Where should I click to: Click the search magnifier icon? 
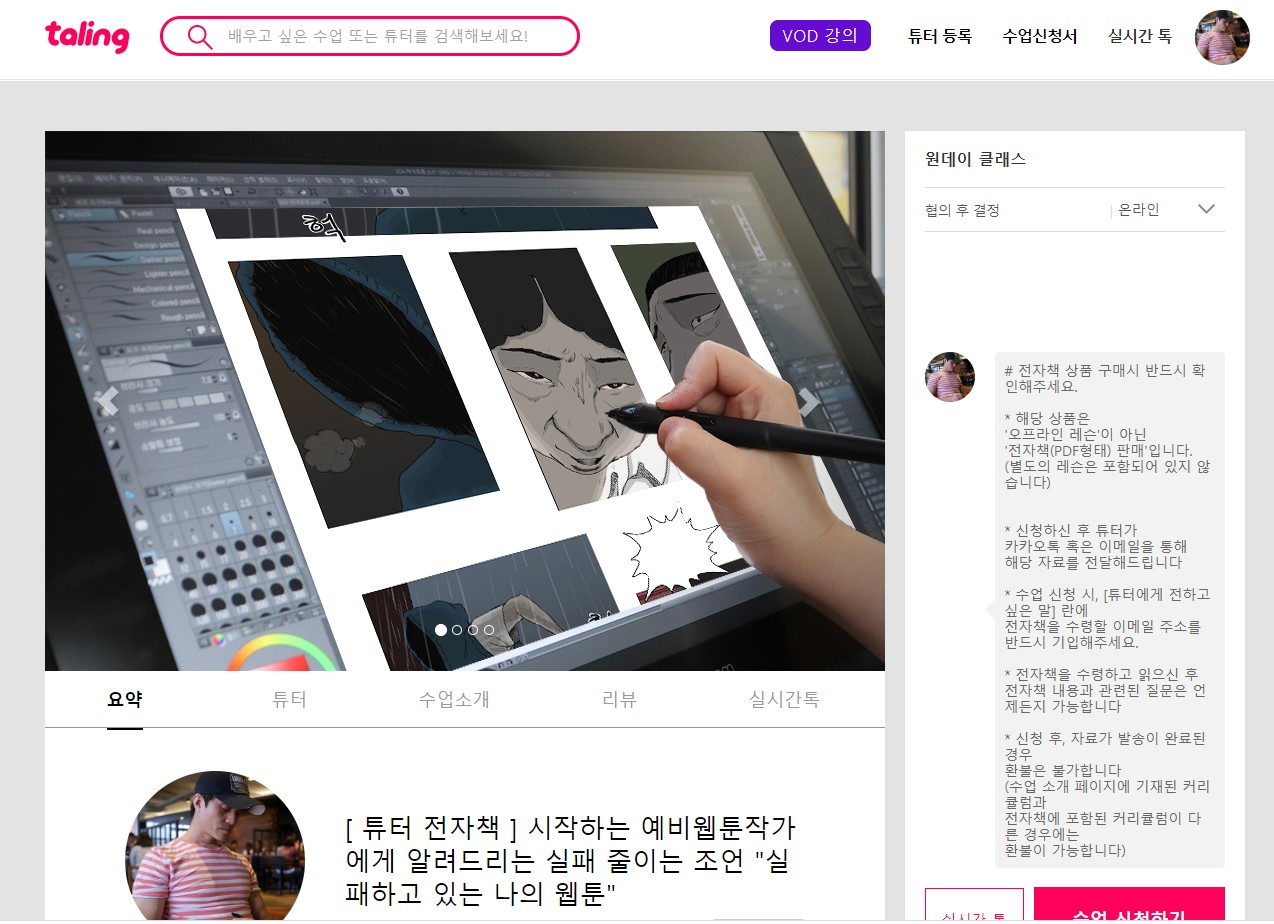(x=199, y=36)
